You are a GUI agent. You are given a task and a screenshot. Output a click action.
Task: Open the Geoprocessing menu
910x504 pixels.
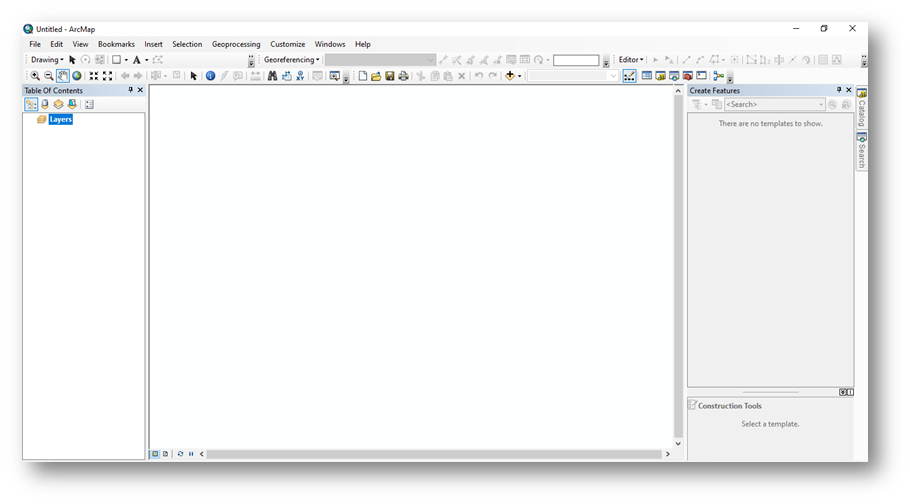click(x=236, y=44)
